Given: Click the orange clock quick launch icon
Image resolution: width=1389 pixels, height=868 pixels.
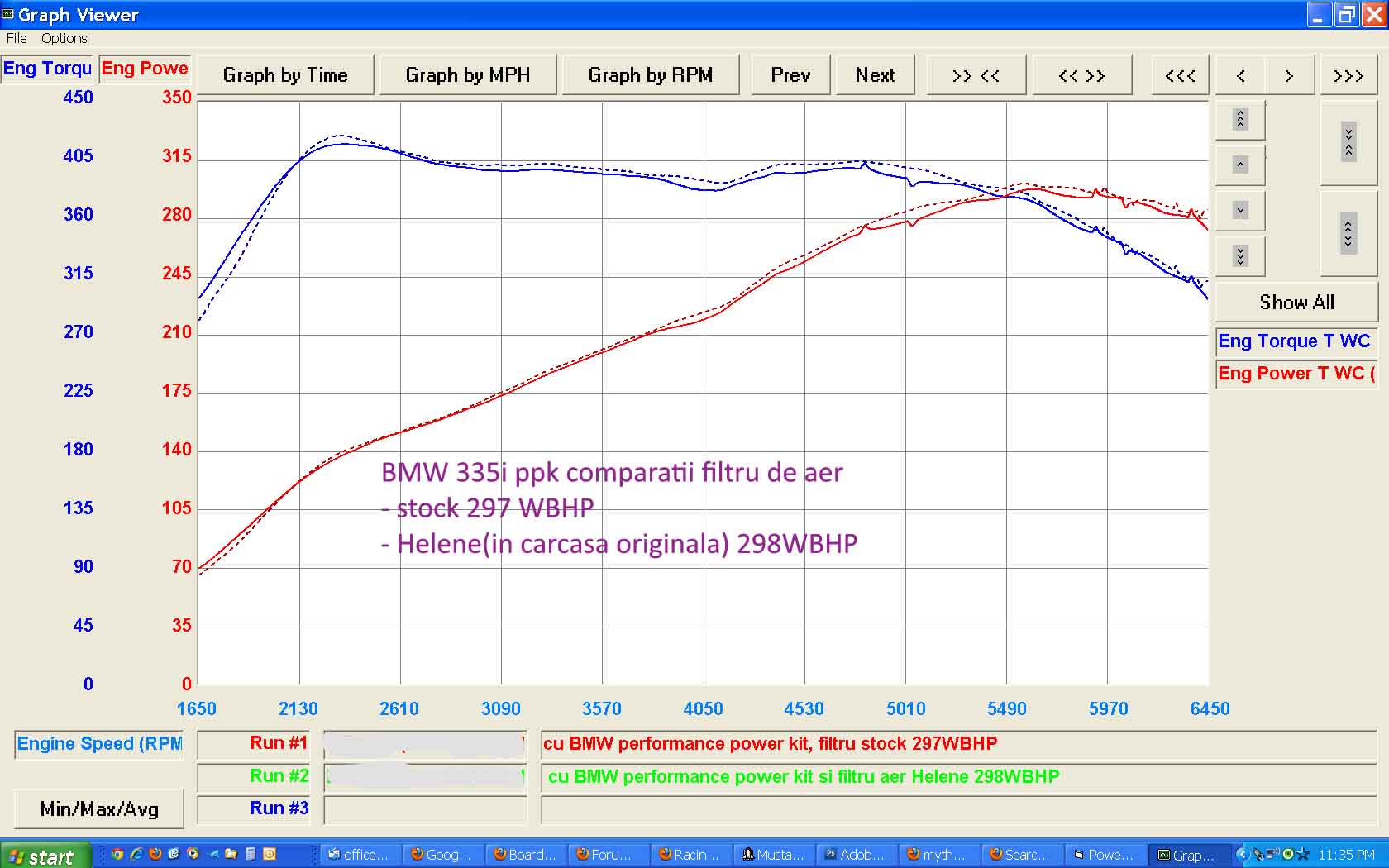Looking at the screenshot, I should click(x=270, y=855).
